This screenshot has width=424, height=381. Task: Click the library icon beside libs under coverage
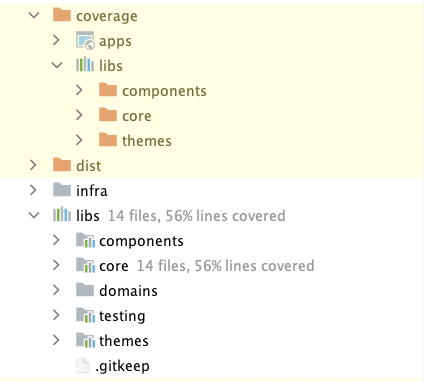85,64
